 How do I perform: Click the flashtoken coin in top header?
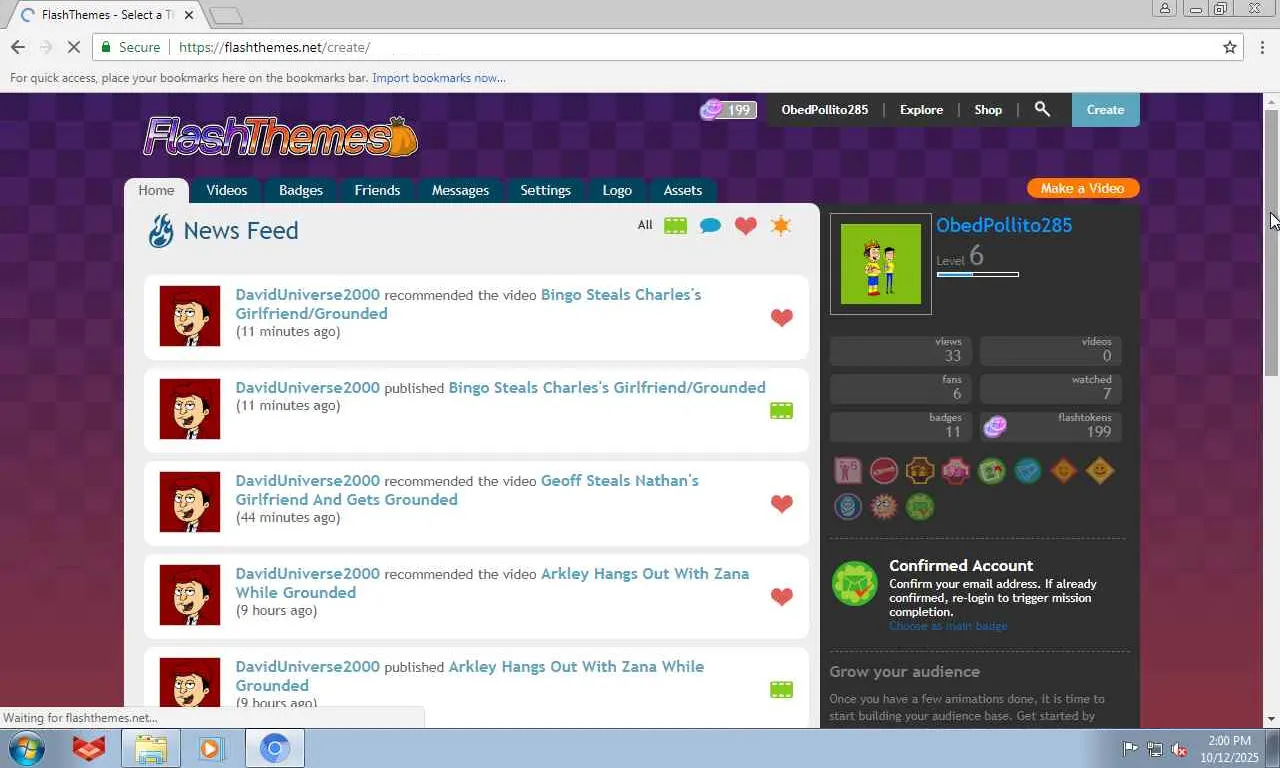click(x=711, y=109)
